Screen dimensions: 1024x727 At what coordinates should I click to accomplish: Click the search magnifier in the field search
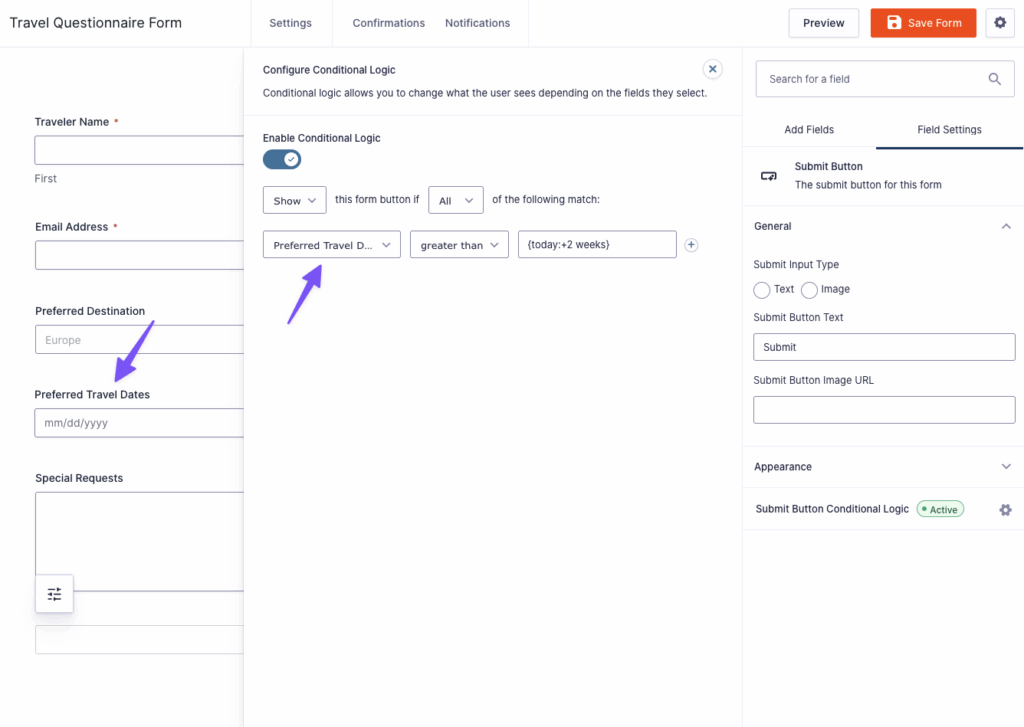(x=994, y=78)
